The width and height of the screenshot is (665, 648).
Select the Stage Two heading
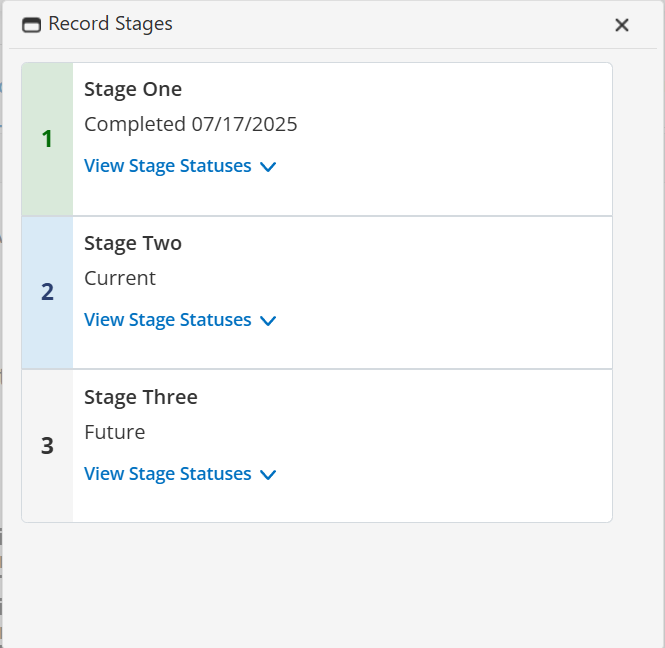pos(133,243)
